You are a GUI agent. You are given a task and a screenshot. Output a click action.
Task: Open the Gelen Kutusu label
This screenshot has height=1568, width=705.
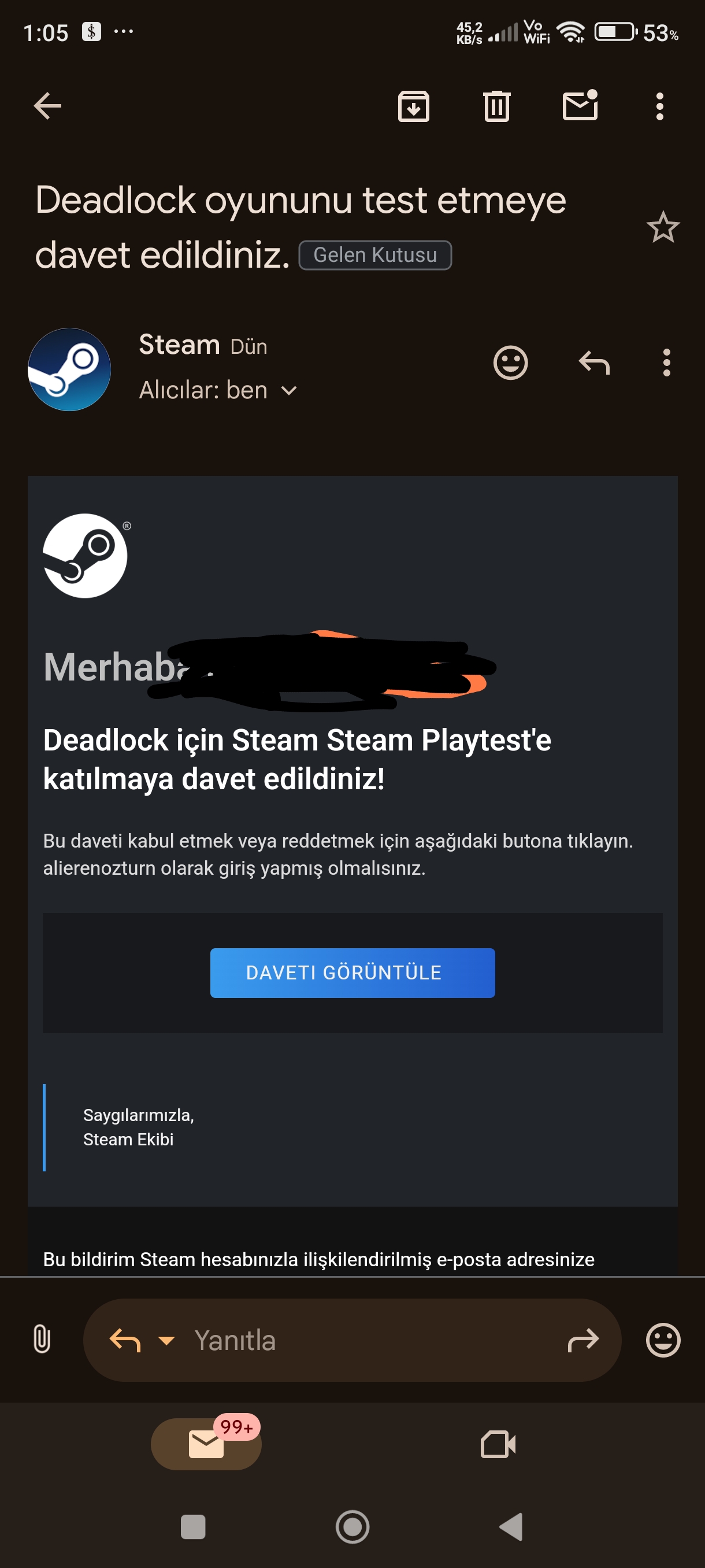point(375,255)
